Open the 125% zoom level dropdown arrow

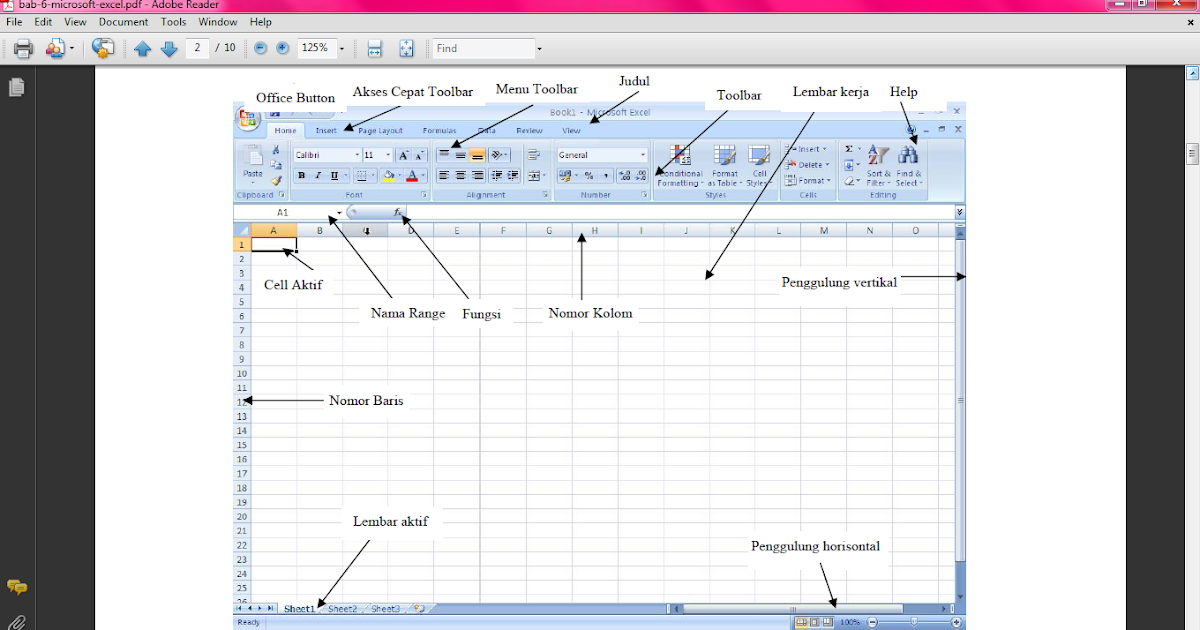pos(341,48)
